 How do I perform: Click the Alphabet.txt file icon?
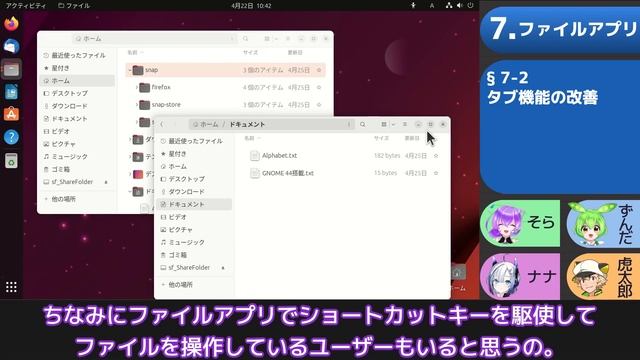[255, 156]
